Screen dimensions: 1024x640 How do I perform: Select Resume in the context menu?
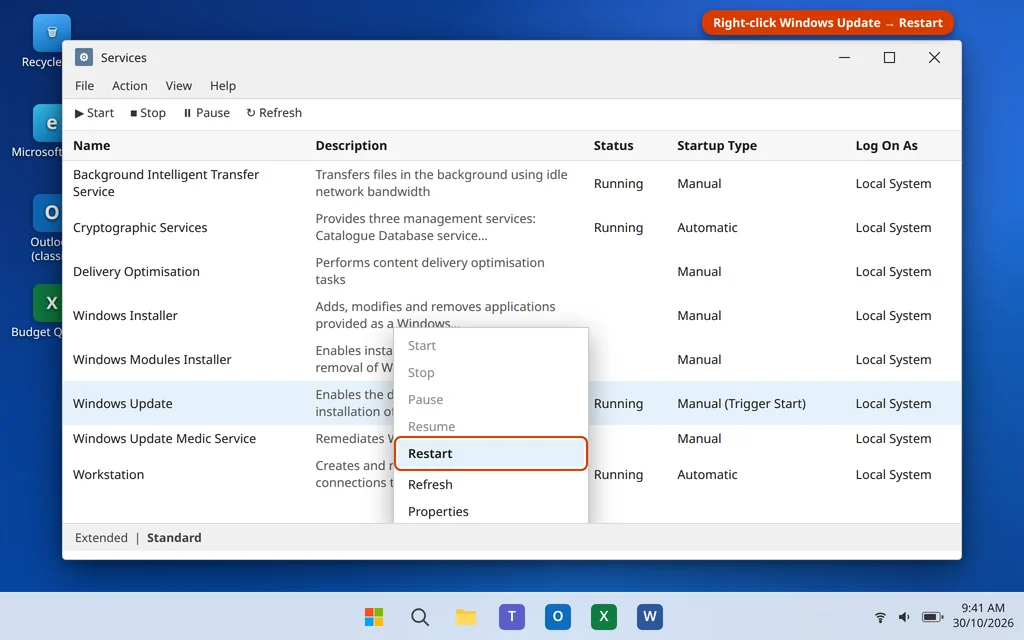[x=490, y=426]
